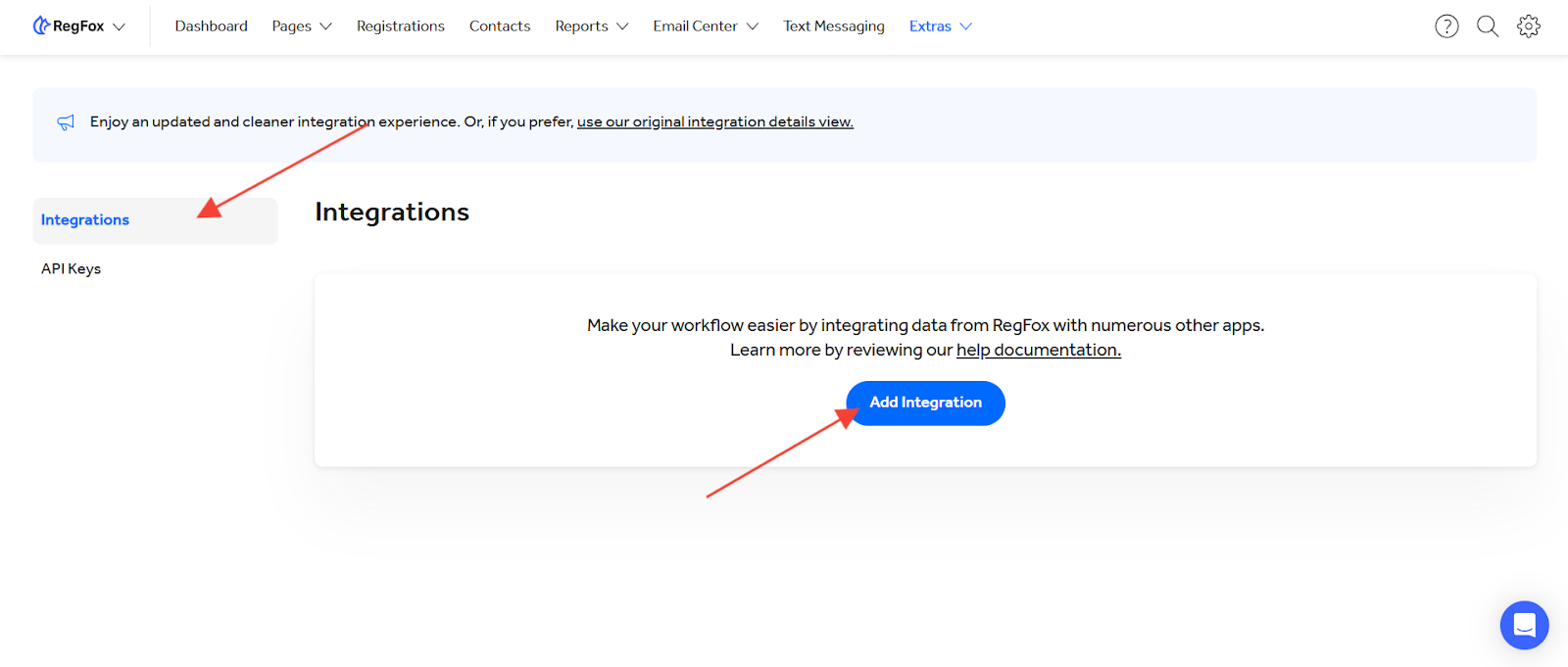Expand the RegFox account dropdown chevron
1568x667 pixels.
pos(120,26)
